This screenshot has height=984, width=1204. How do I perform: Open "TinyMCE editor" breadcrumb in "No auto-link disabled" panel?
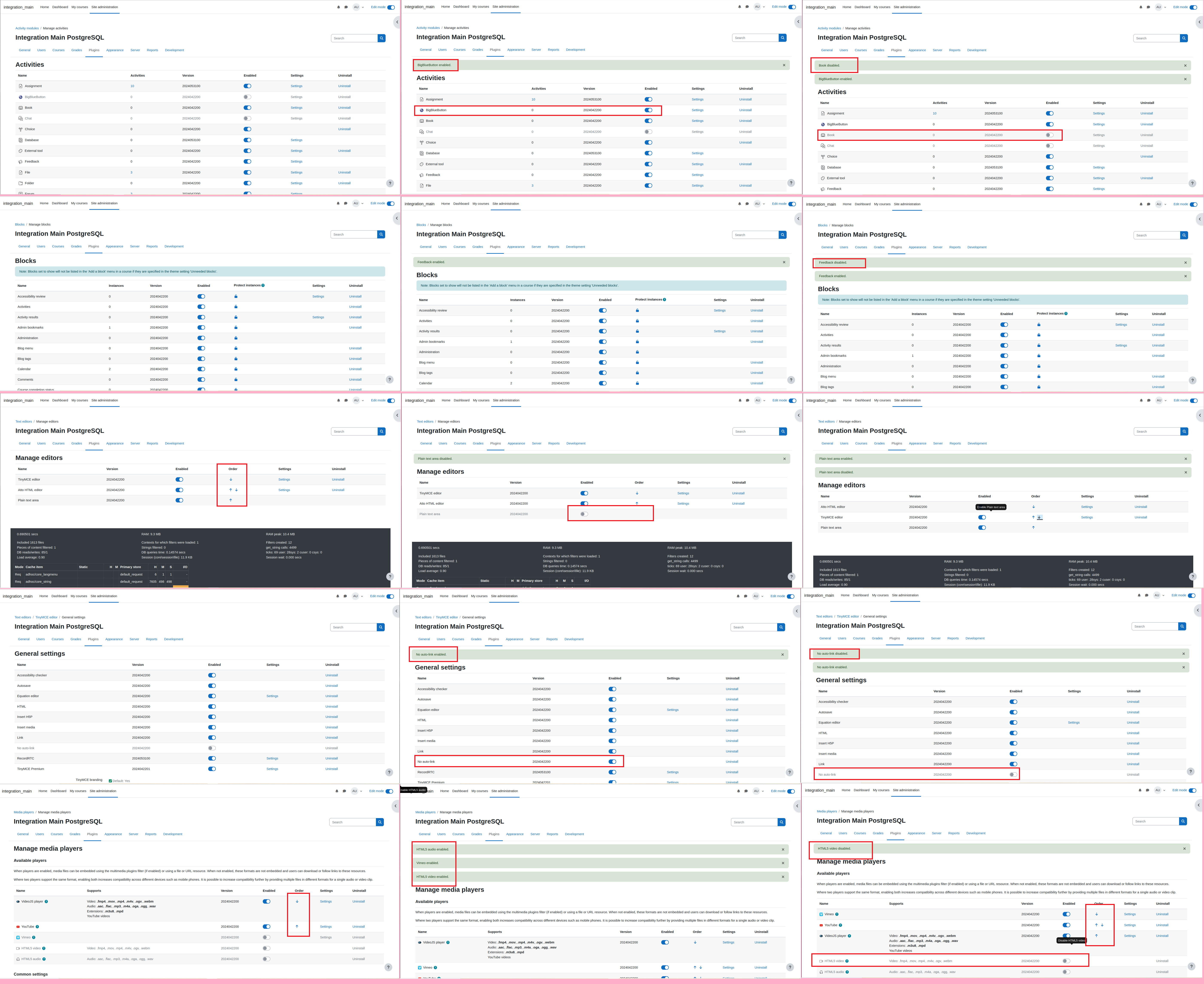(848, 617)
